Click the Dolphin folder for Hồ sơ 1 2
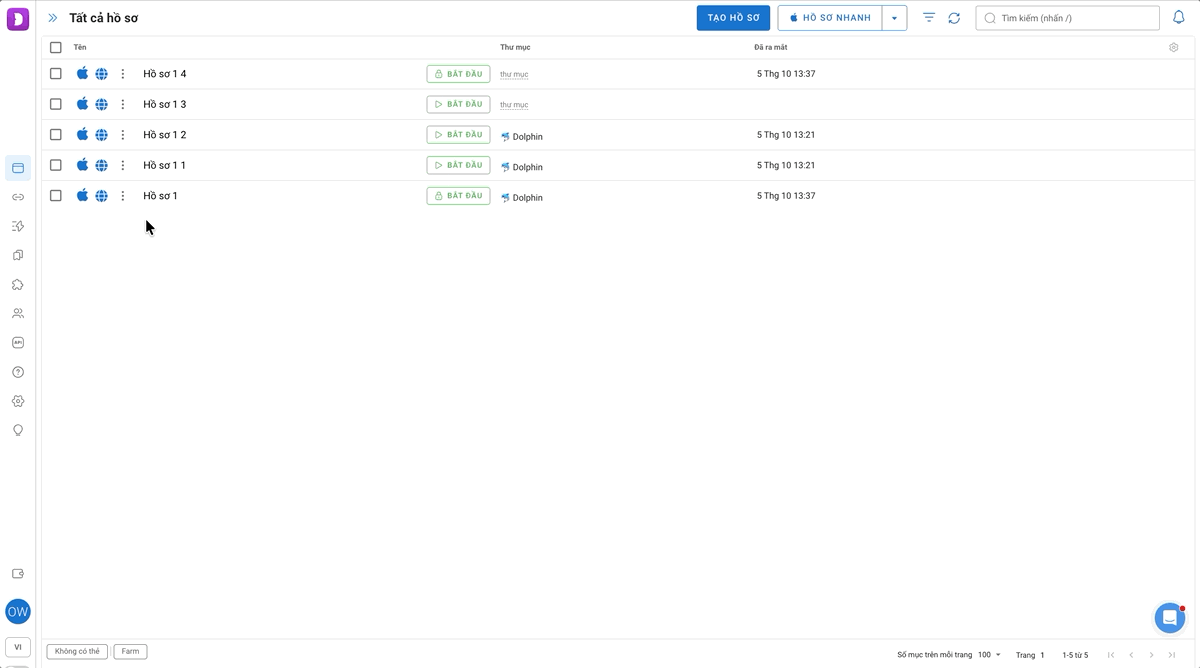This screenshot has height=668, width=1200. pos(522,136)
